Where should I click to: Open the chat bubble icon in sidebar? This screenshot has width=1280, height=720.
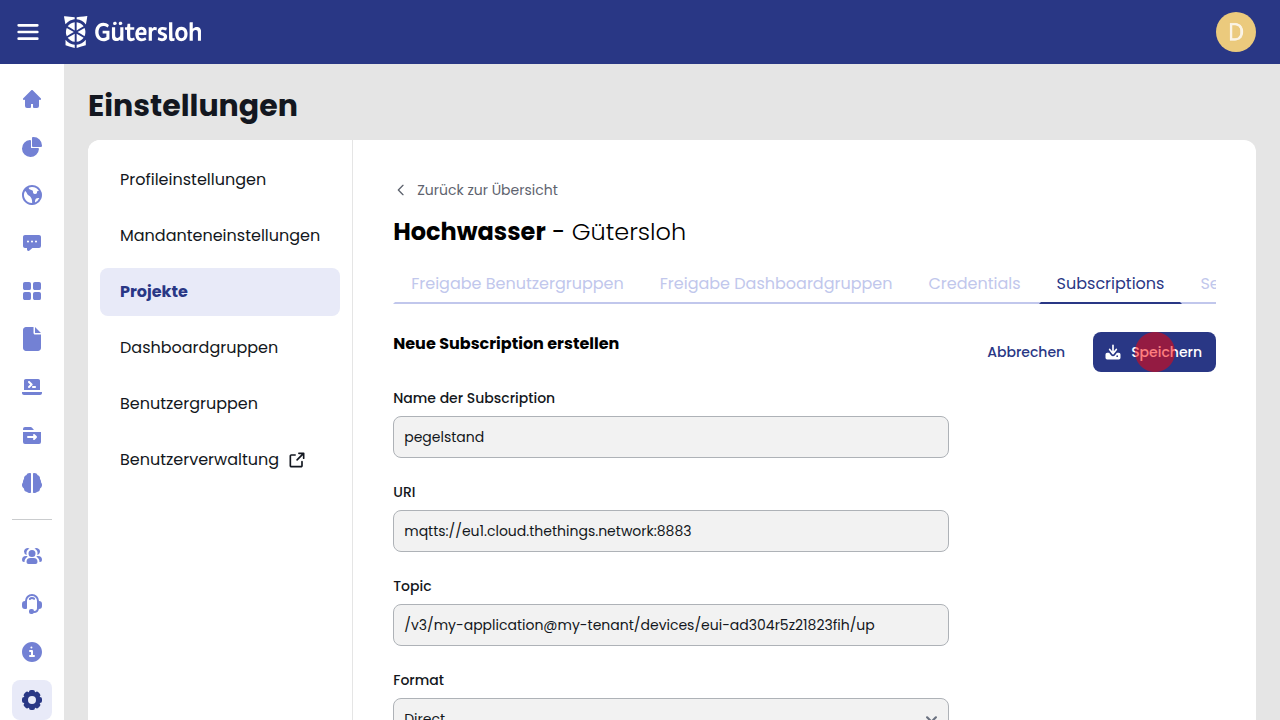point(32,243)
